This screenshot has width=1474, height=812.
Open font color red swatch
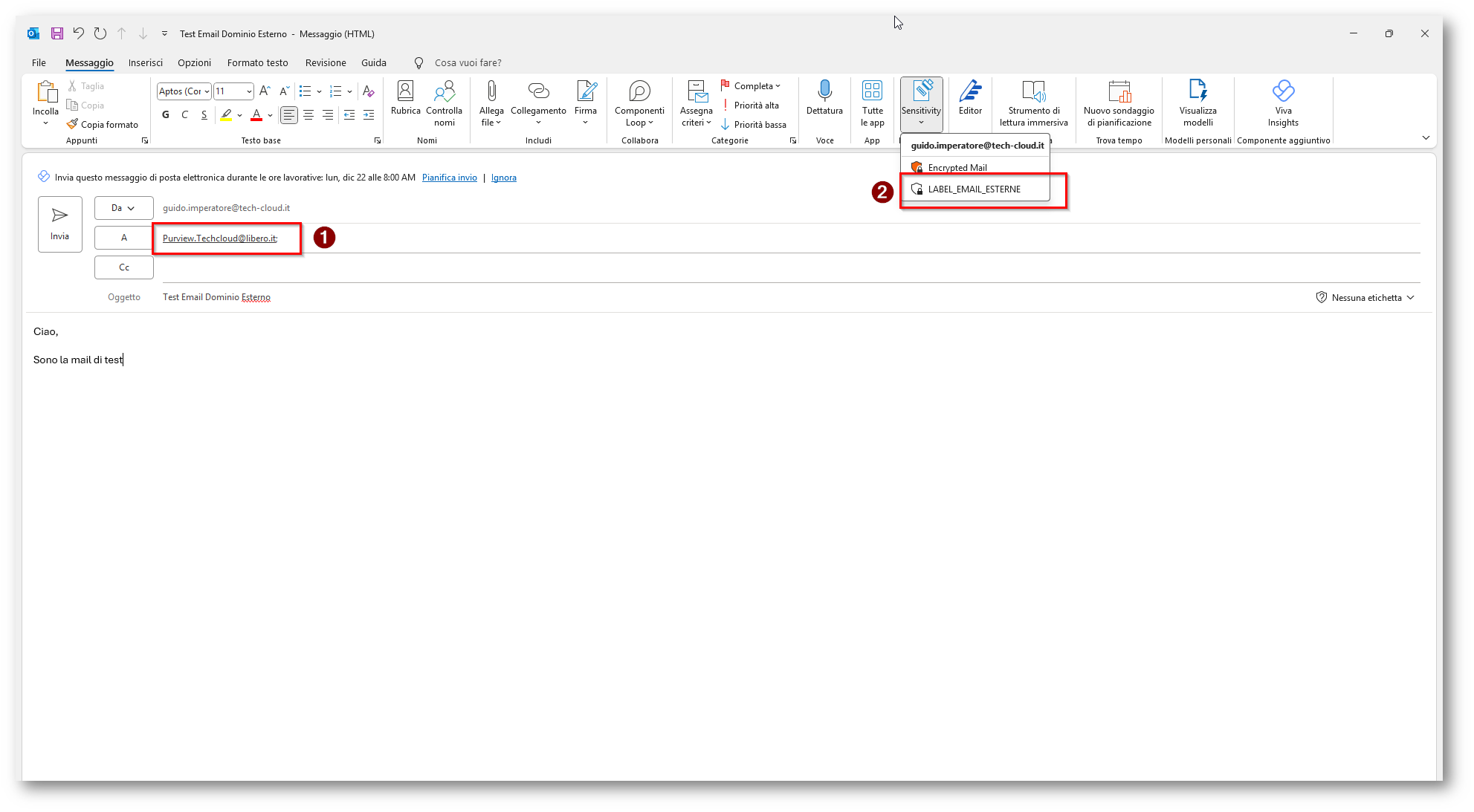[x=256, y=115]
